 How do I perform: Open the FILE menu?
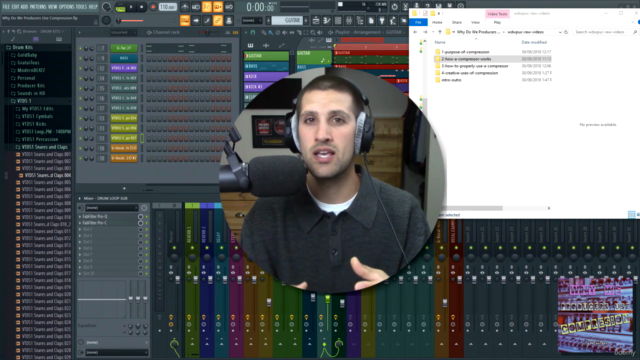point(6,7)
